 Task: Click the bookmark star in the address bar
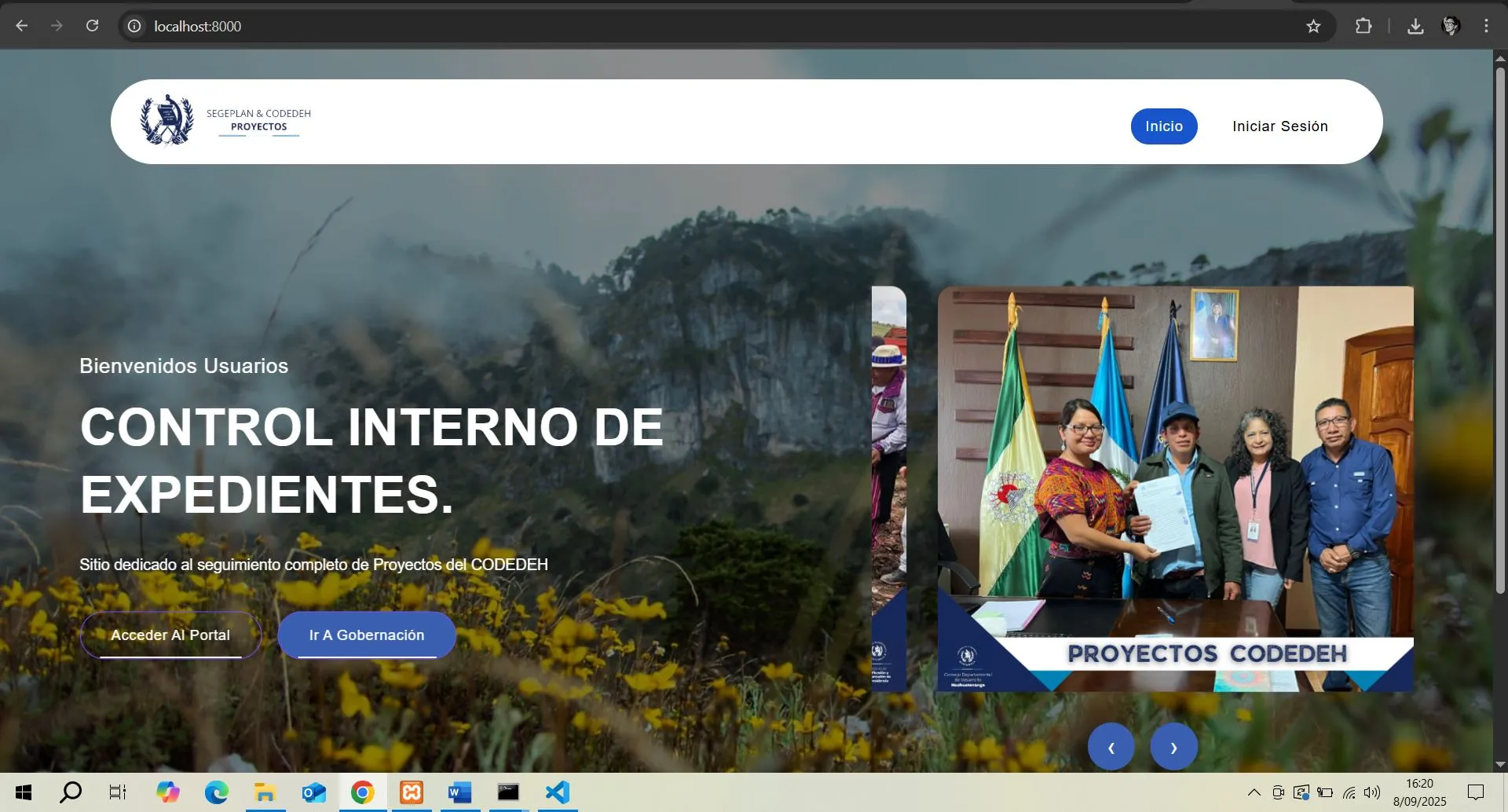click(1314, 26)
